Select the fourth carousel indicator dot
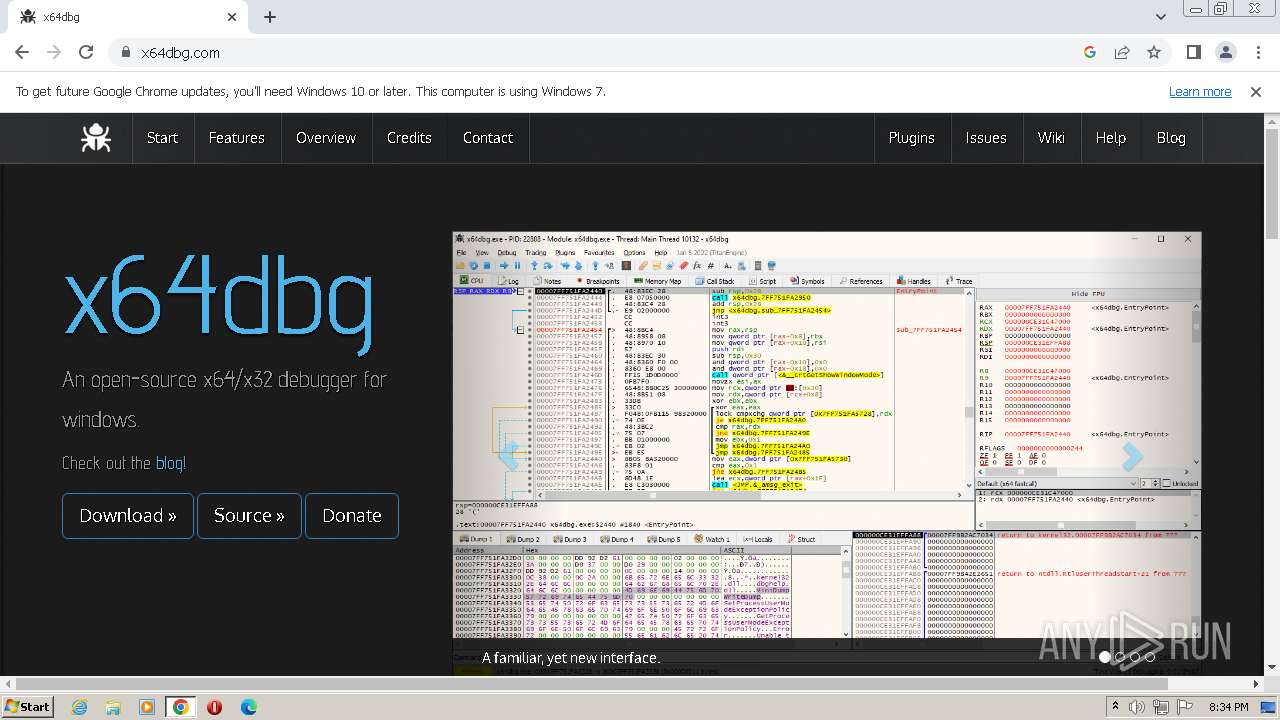The height and width of the screenshot is (720, 1280). [x=1150, y=657]
